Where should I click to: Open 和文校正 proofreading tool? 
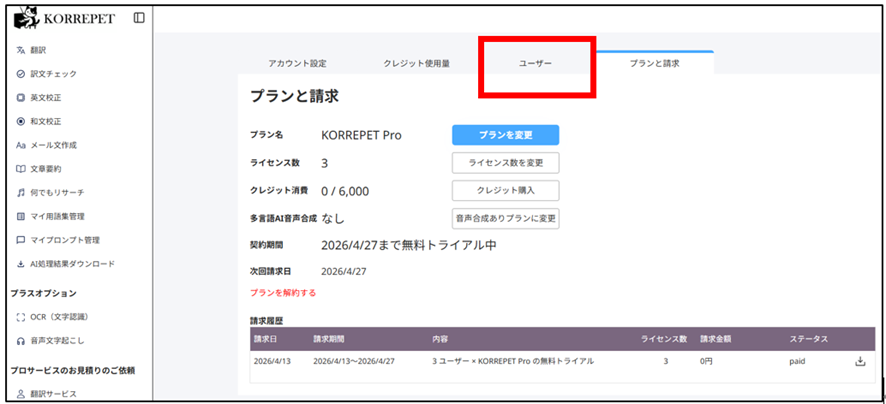pyautogui.click(x=45, y=121)
